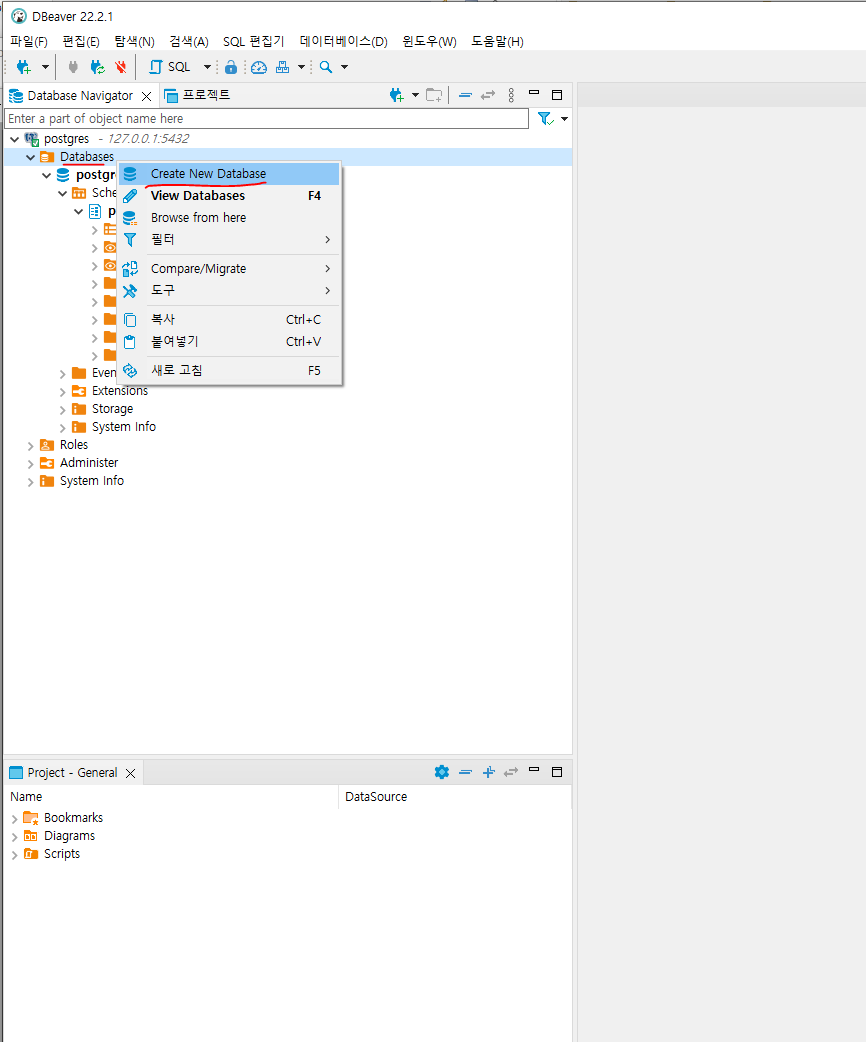Open the dashboard gauge icon in toolbar
This screenshot has width=866, height=1042.
[259, 67]
